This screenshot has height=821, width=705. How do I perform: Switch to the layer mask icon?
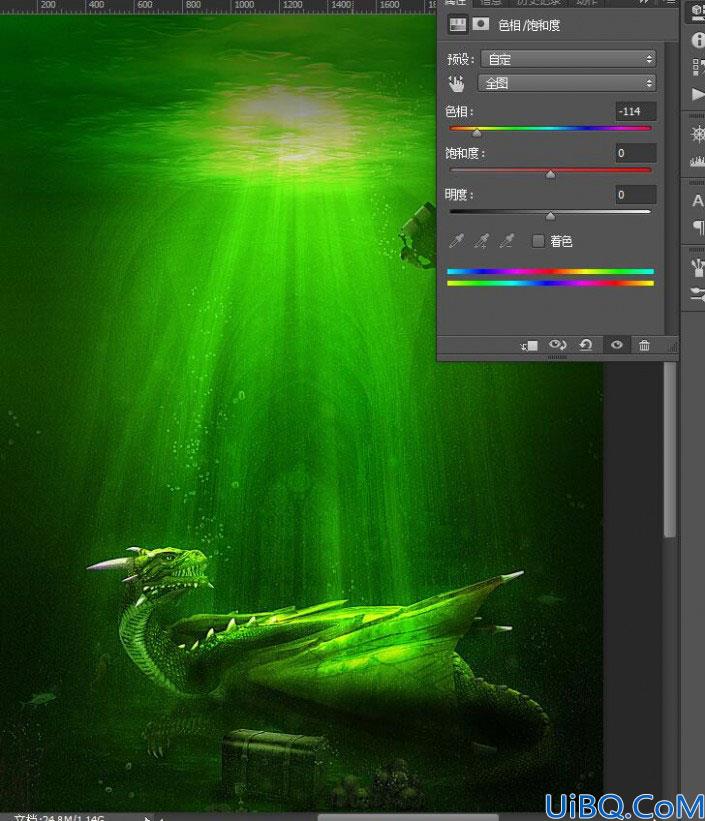pyautogui.click(x=481, y=24)
